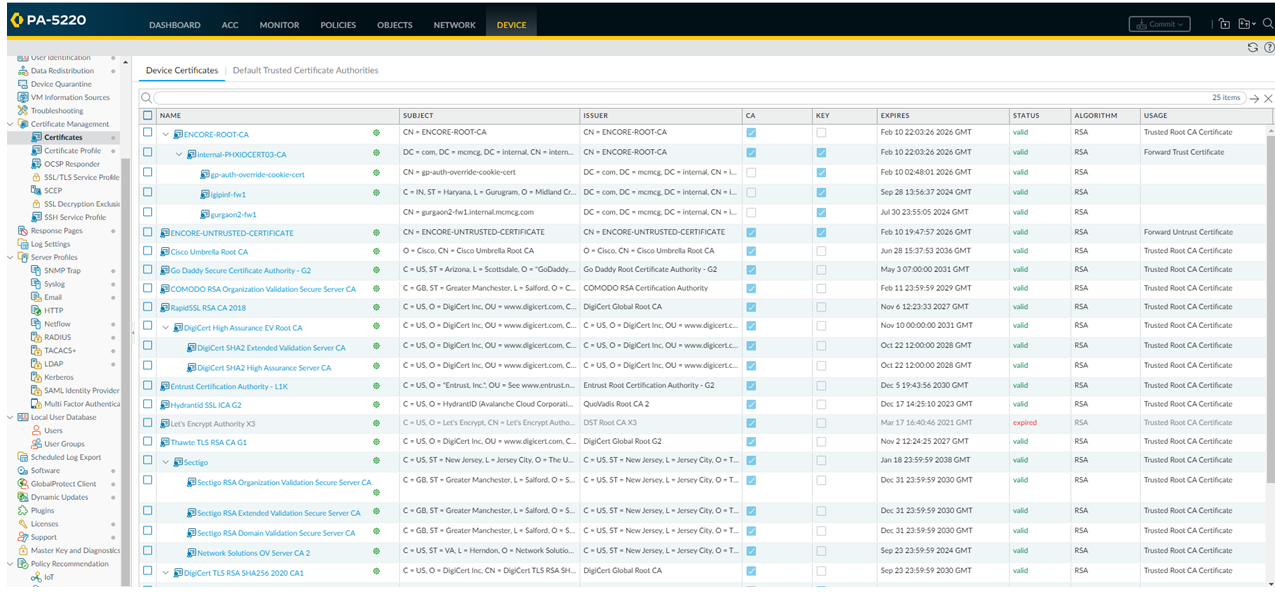Screen dimensions: 1275x592
Task: Collapse the Sectigo certificate group
Action: [166, 462]
